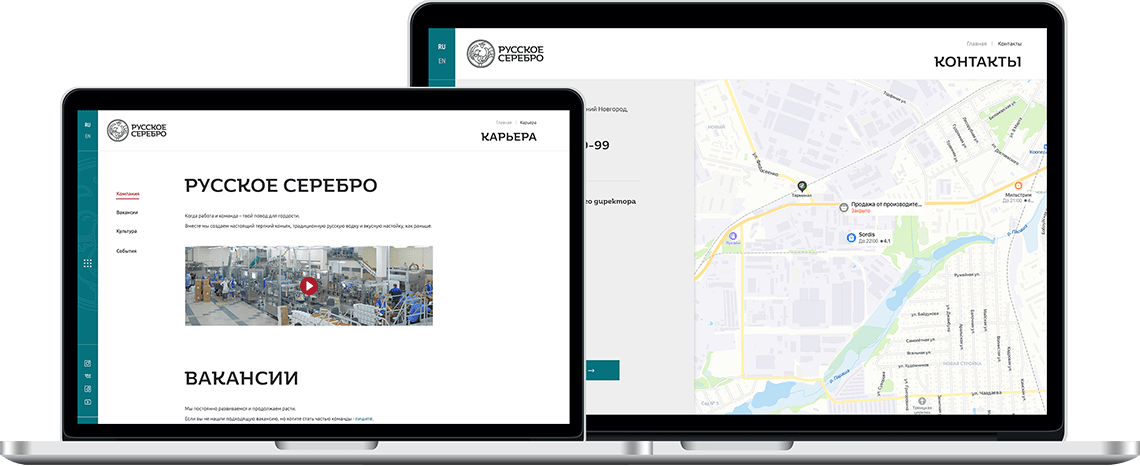Image resolution: width=1140 pixels, height=466 pixels.
Task: Click the КОНТАКТЫ page heading
Action: click(977, 62)
